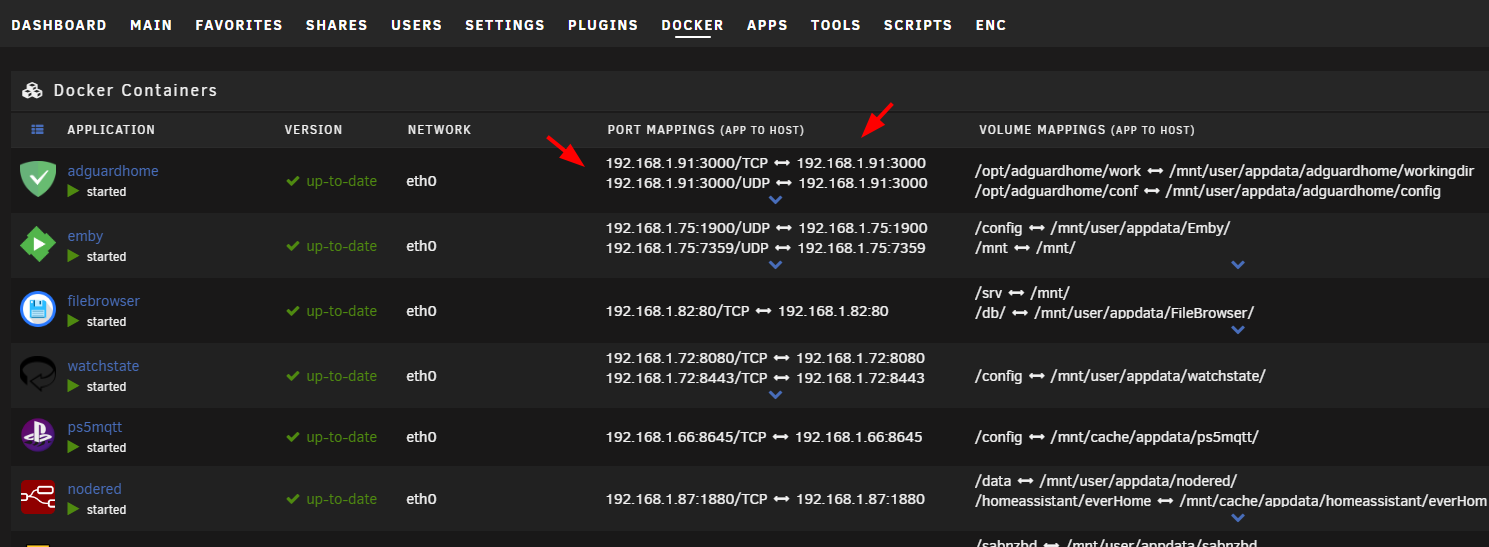Open the Favorites tab
This screenshot has width=1489, height=547.
tap(239, 25)
